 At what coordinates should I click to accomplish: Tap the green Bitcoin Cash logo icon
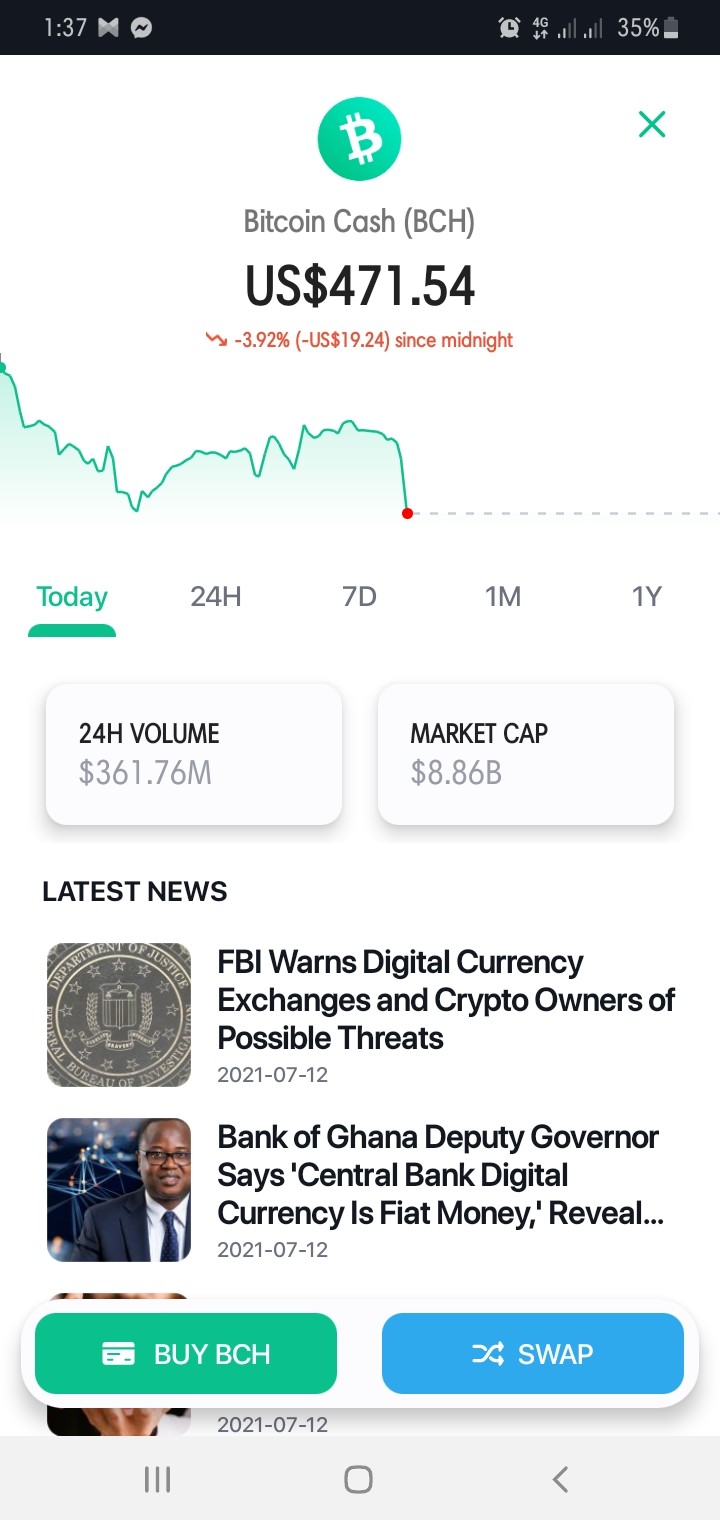(x=359, y=139)
